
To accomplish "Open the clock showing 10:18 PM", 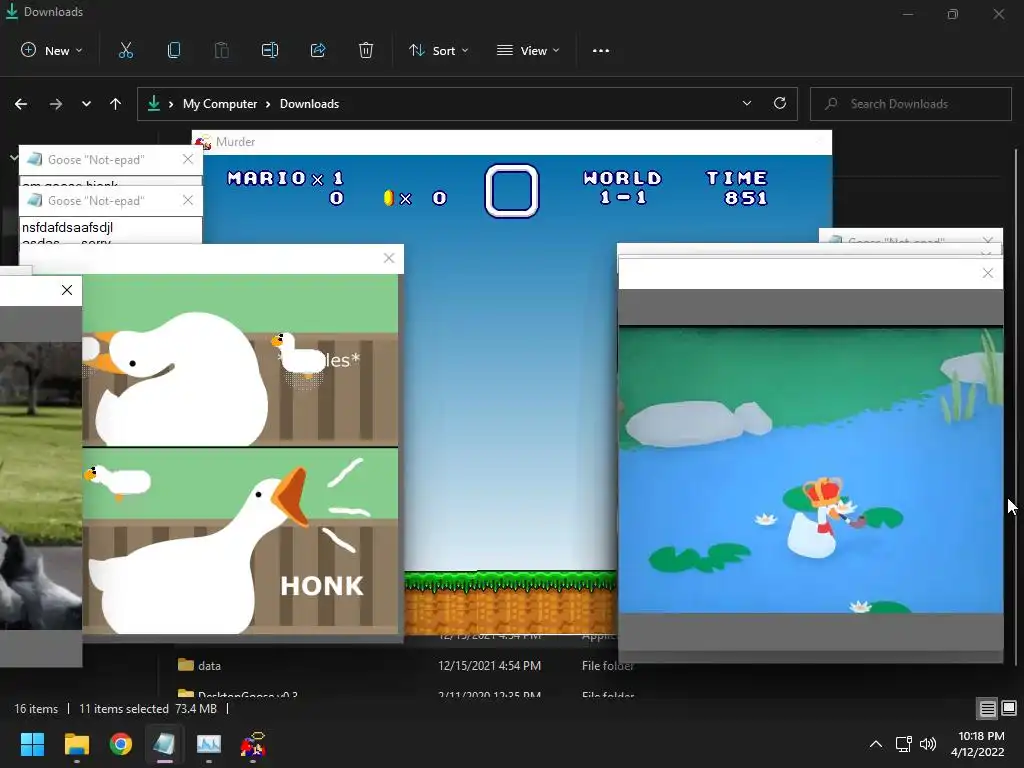I will (x=978, y=744).
